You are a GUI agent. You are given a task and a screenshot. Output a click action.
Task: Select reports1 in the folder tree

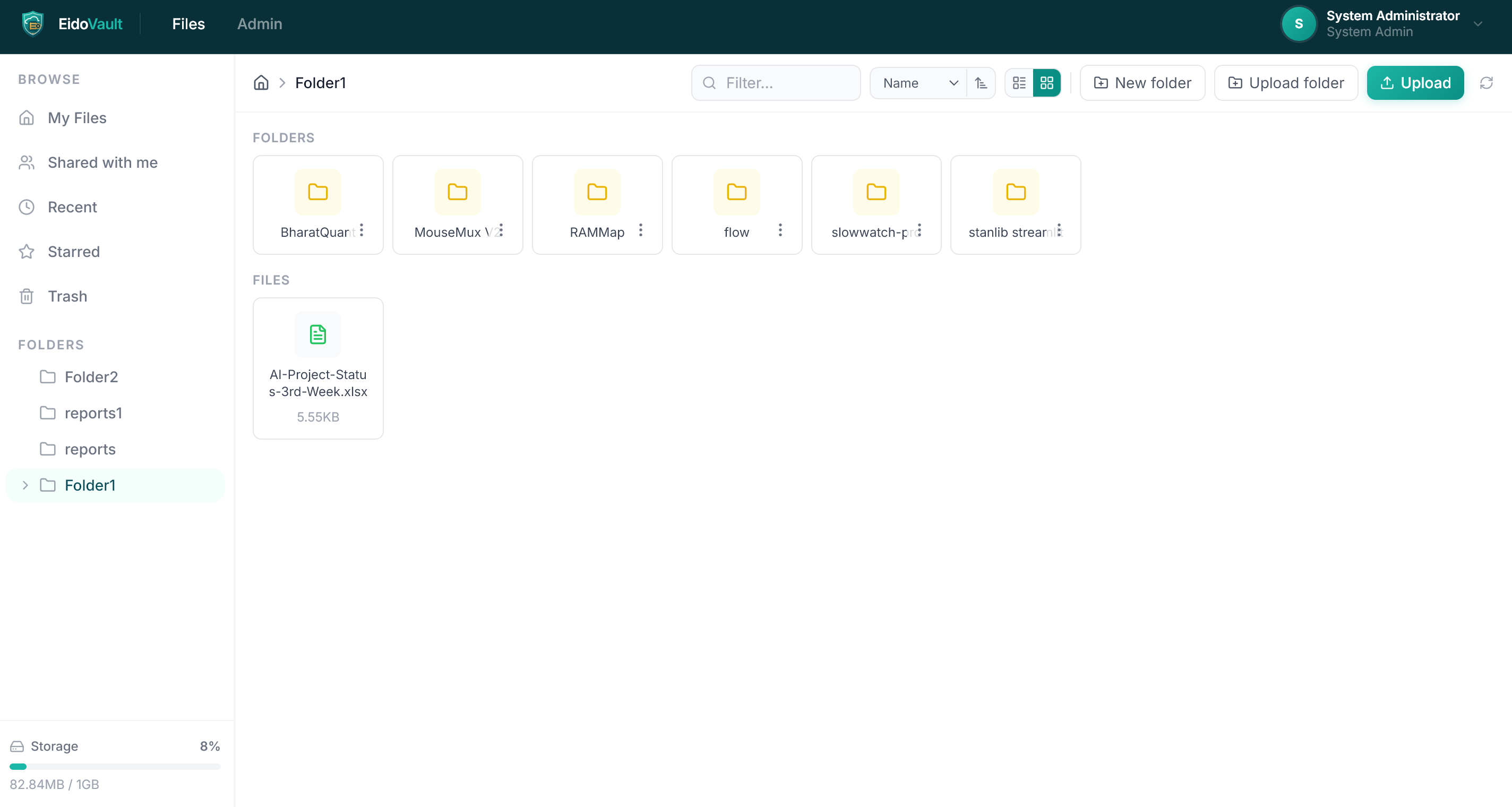click(x=115, y=413)
